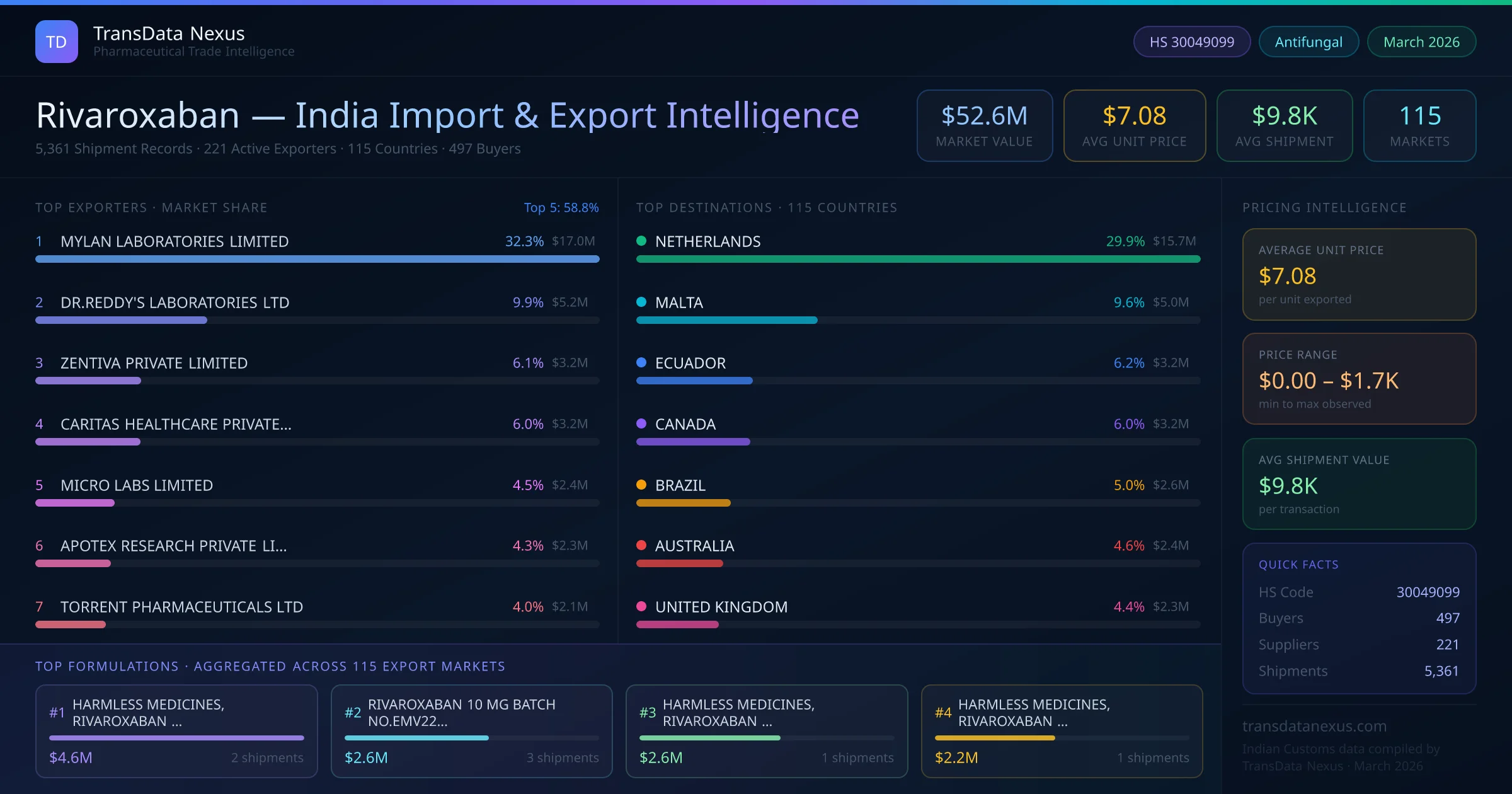The height and width of the screenshot is (794, 1512).
Task: Click the Dr.Reddy's Laboratories market share bar
Action: click(121, 320)
